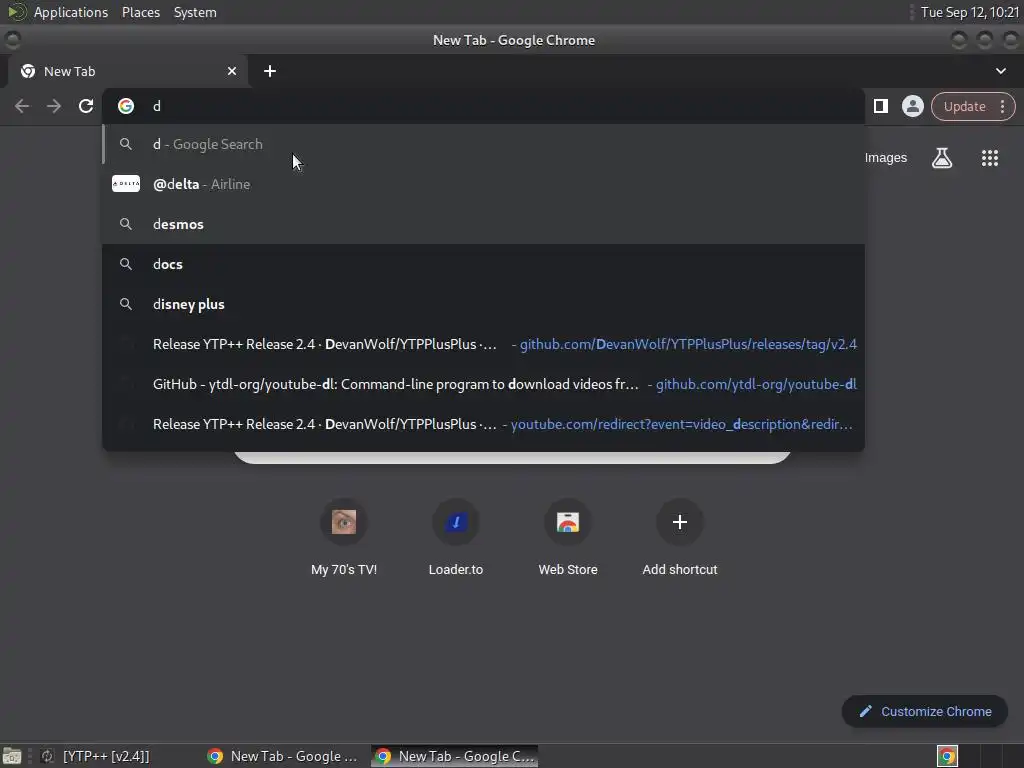Expand the tab search chevron

1000,71
